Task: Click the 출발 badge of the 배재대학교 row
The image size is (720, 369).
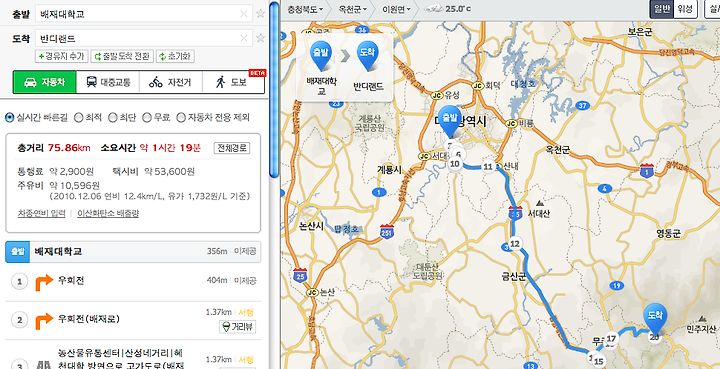Action: tap(17, 252)
